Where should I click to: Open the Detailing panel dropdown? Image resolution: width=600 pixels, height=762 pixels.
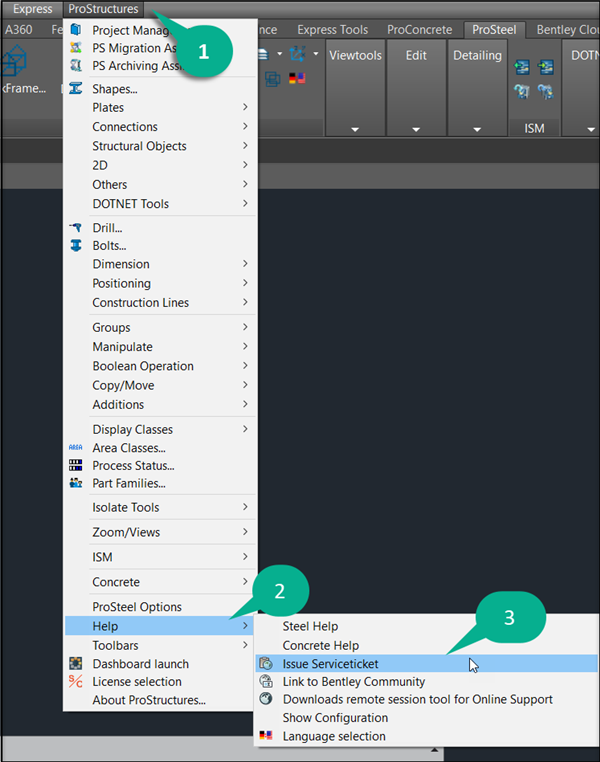477,129
